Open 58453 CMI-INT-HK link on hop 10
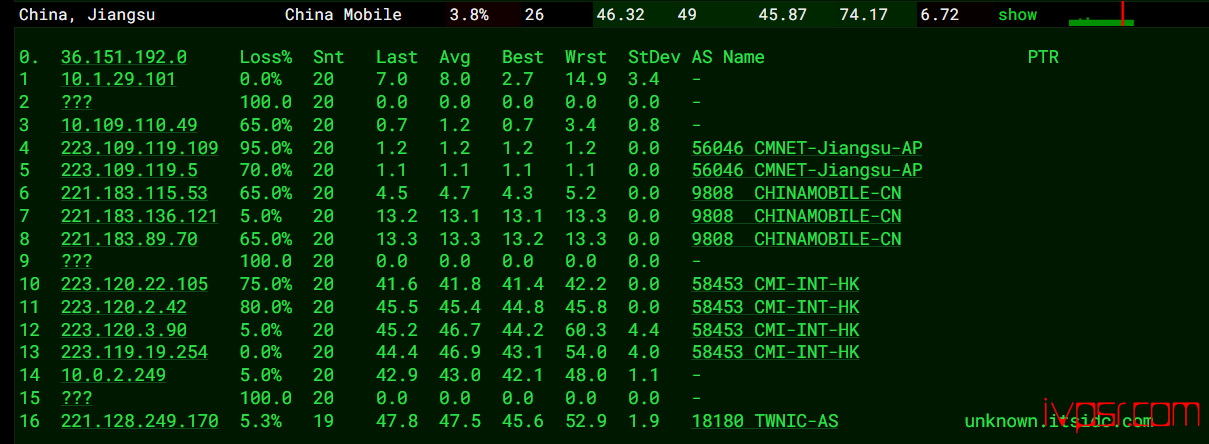The height and width of the screenshot is (444, 1209). point(775,285)
